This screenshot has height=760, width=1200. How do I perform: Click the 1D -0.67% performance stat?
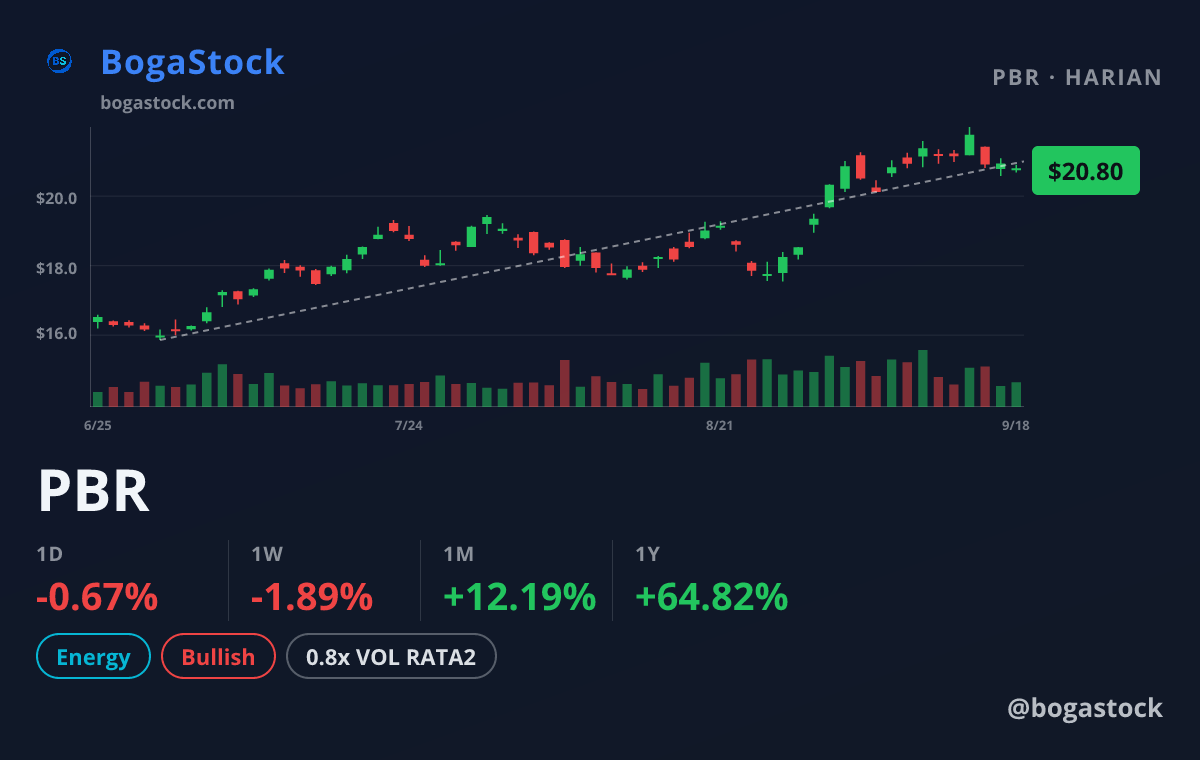point(97,581)
